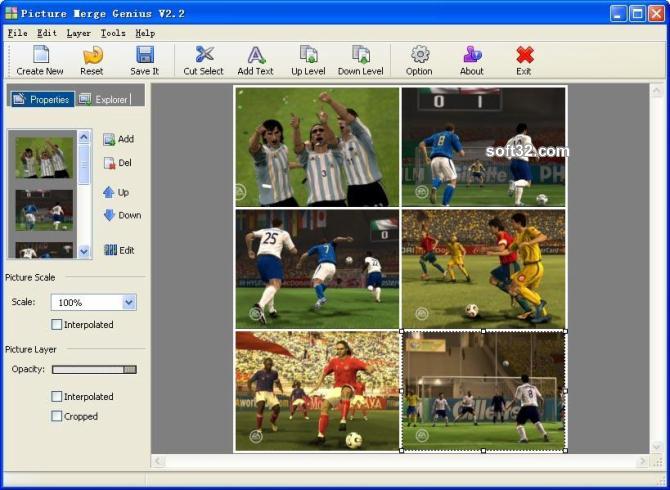Enable Interpolated under Picture Scale

[x=56, y=325]
